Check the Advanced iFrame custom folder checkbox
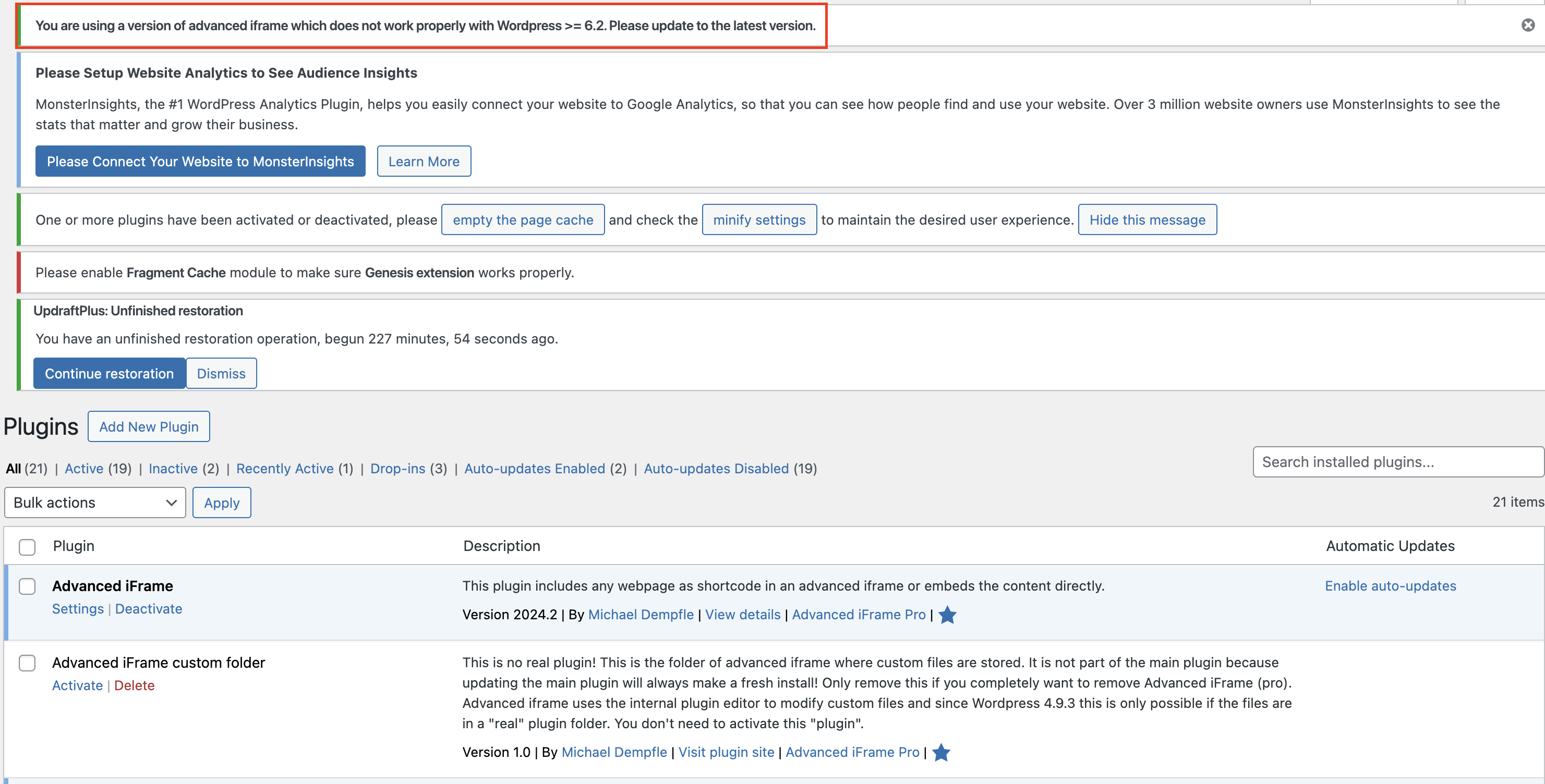Screen dimensions: 1545x784 click(27, 663)
